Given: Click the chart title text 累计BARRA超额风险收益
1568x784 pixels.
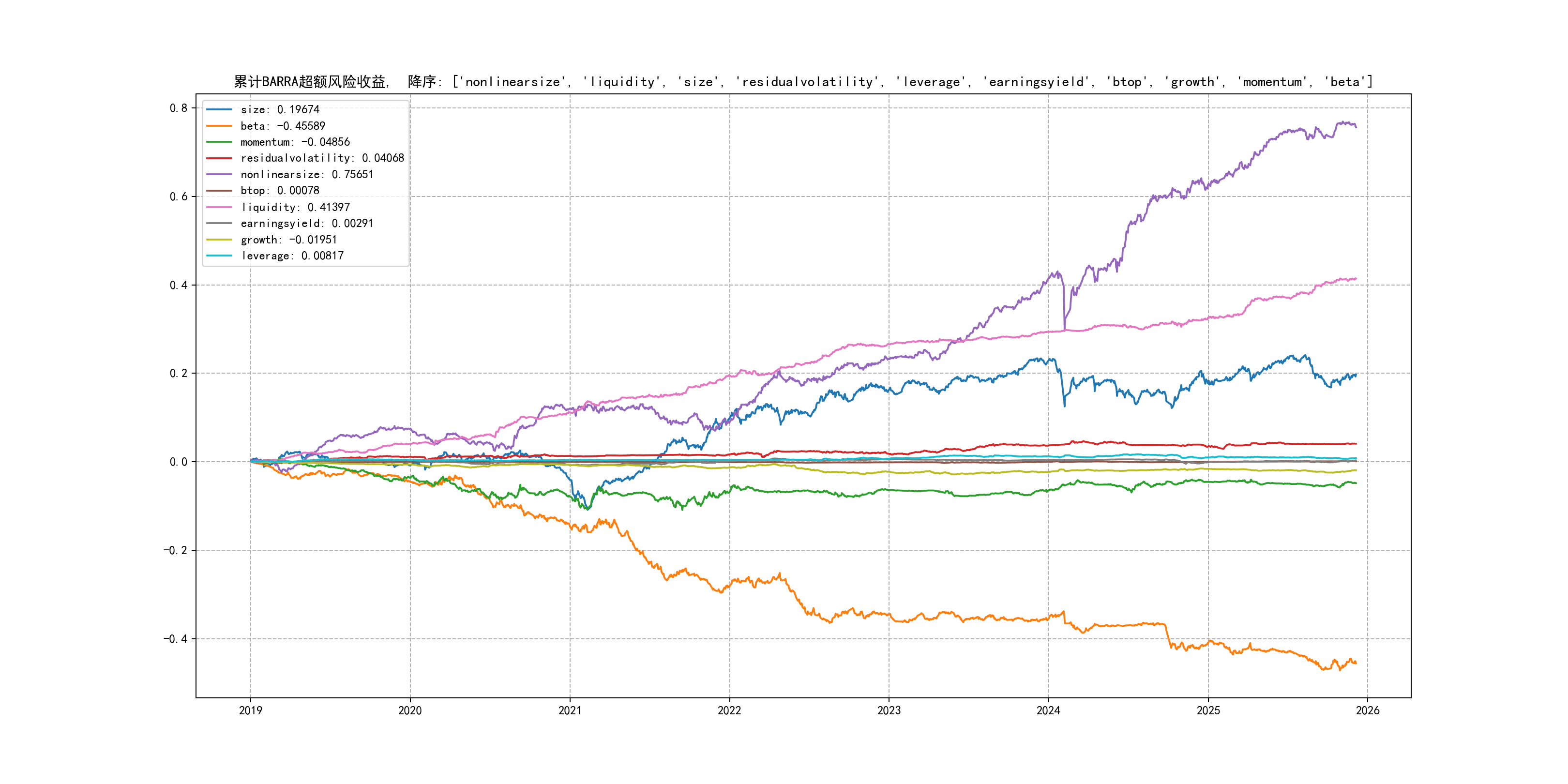Looking at the screenshot, I should (310, 82).
